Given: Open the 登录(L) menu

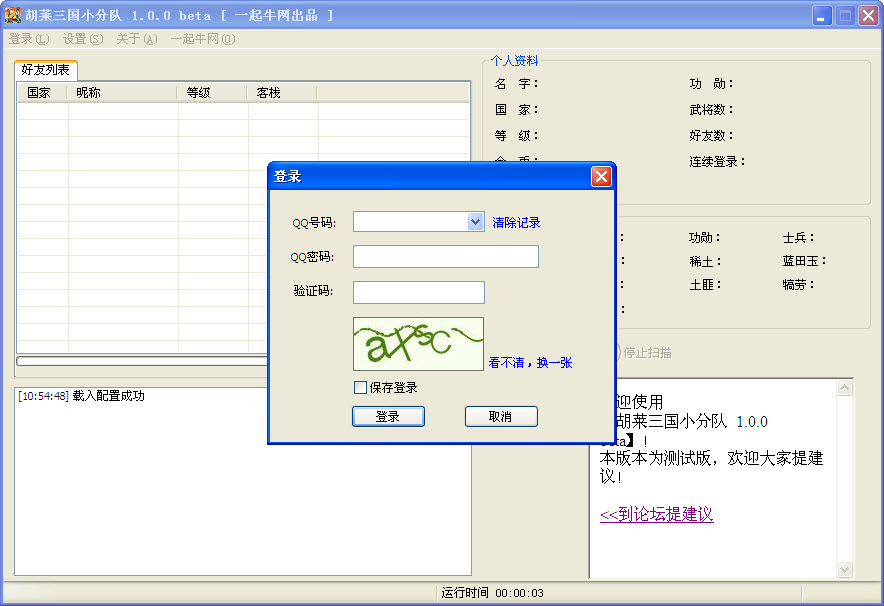Looking at the screenshot, I should (x=29, y=39).
